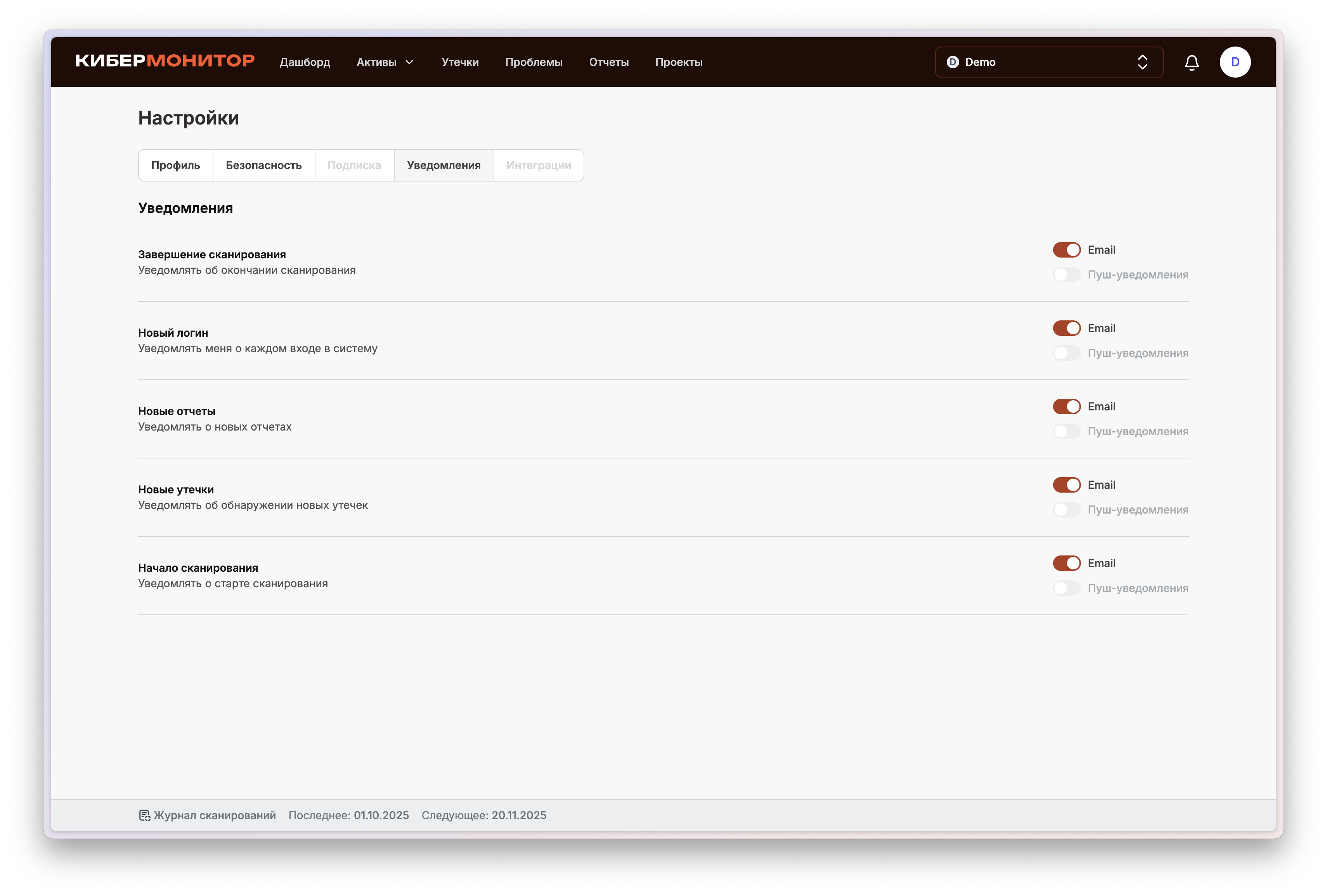Viewport: 1327px width, 896px height.
Task: Click the Demo project circle icon
Action: click(953, 62)
